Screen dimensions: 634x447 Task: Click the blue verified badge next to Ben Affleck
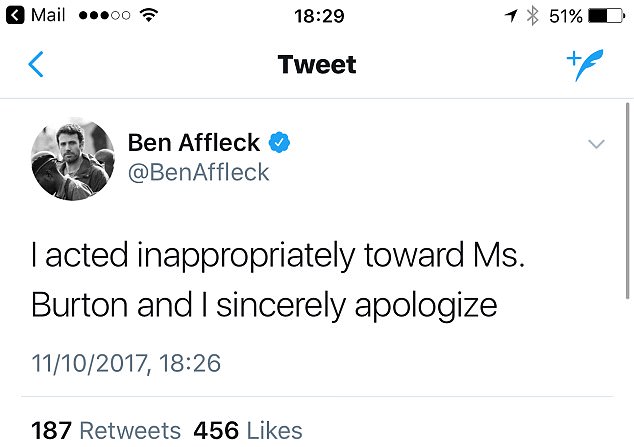(280, 143)
